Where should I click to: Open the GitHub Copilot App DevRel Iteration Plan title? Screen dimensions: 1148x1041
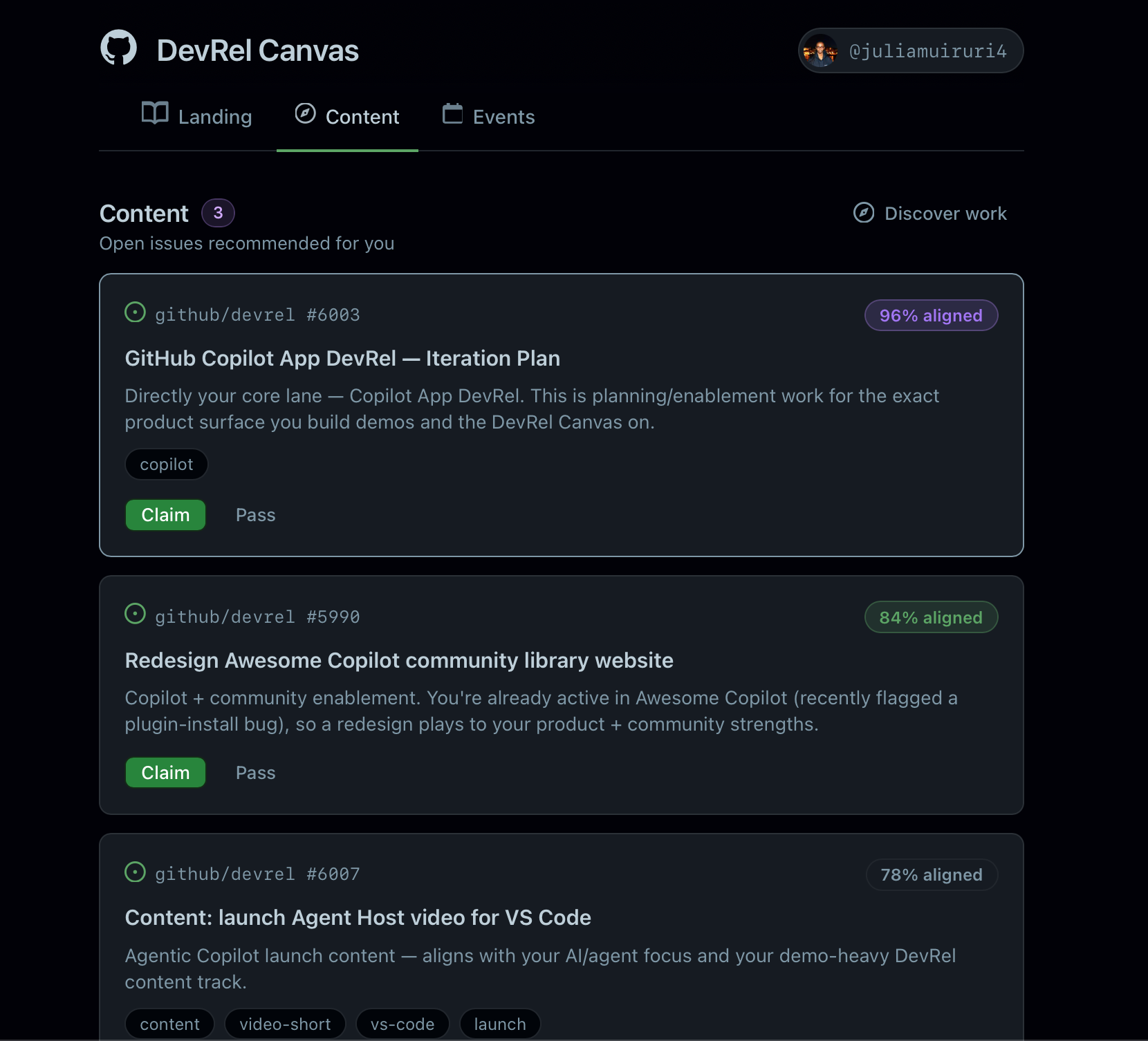click(342, 358)
